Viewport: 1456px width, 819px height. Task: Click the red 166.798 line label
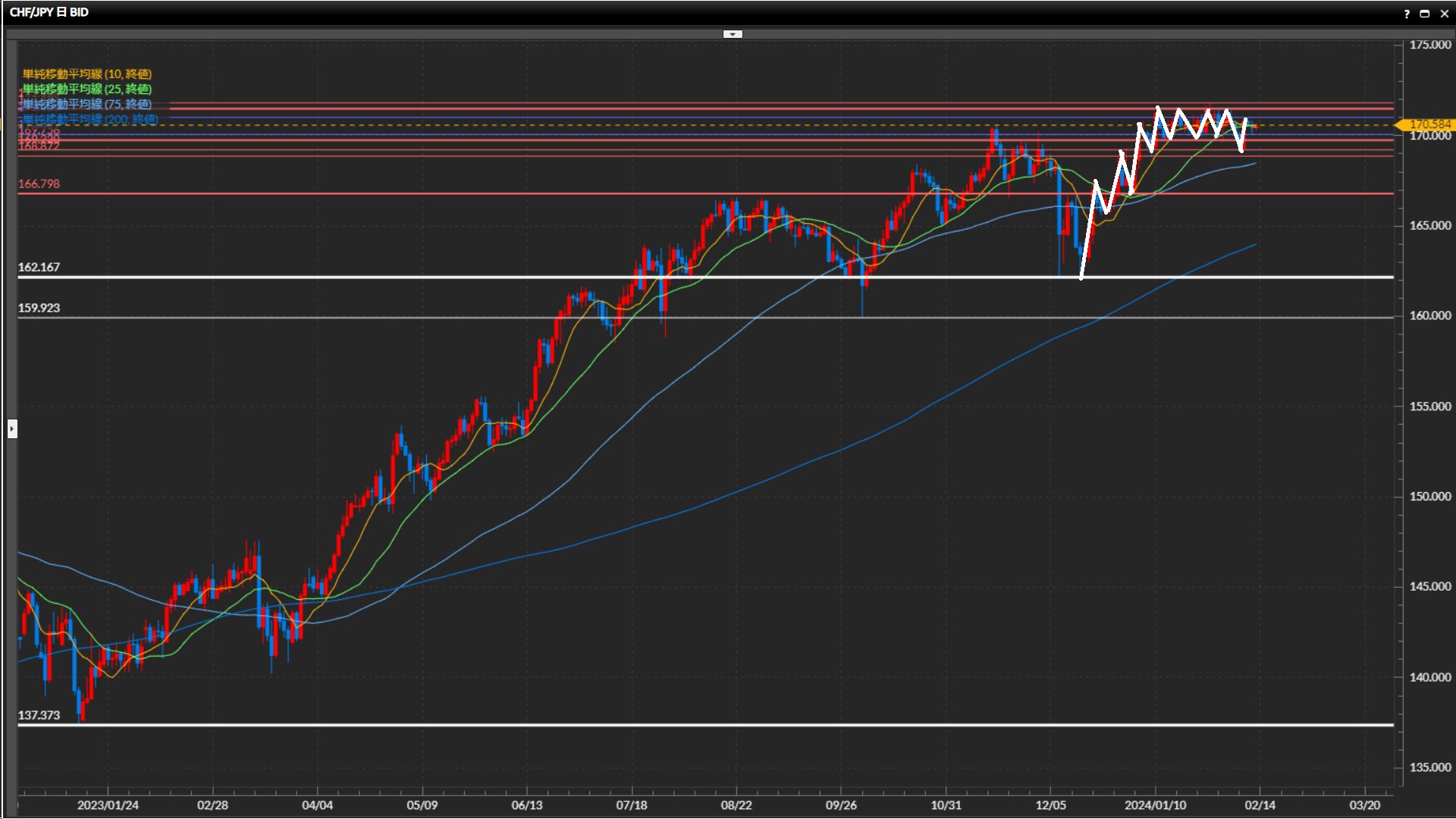point(39,184)
